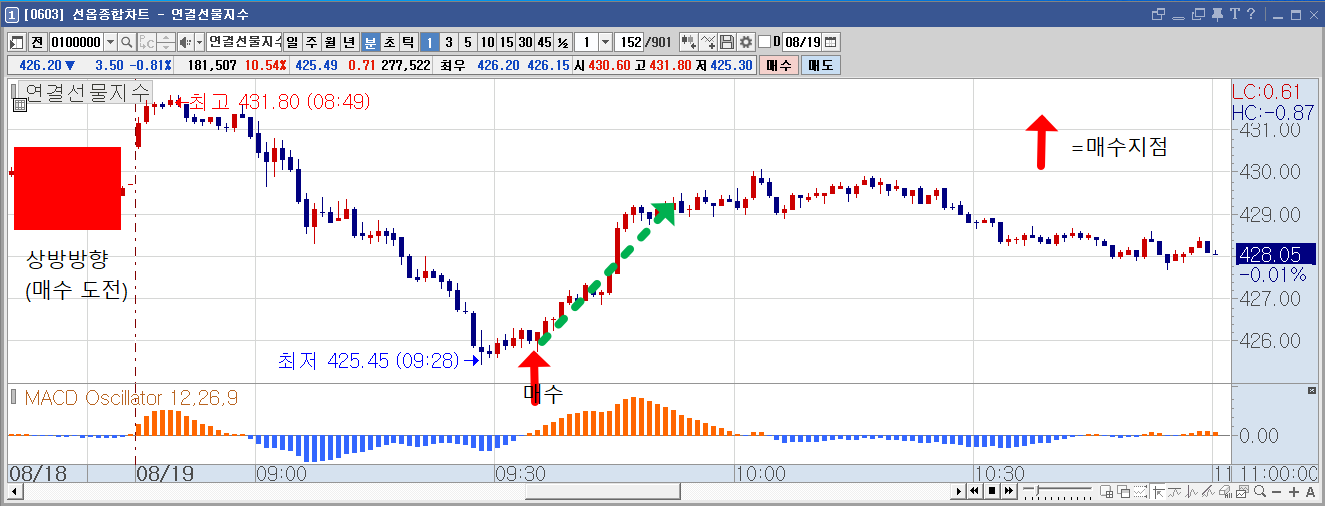
Task: Open the interval value 1 dropdown arrow
Action: click(605, 42)
